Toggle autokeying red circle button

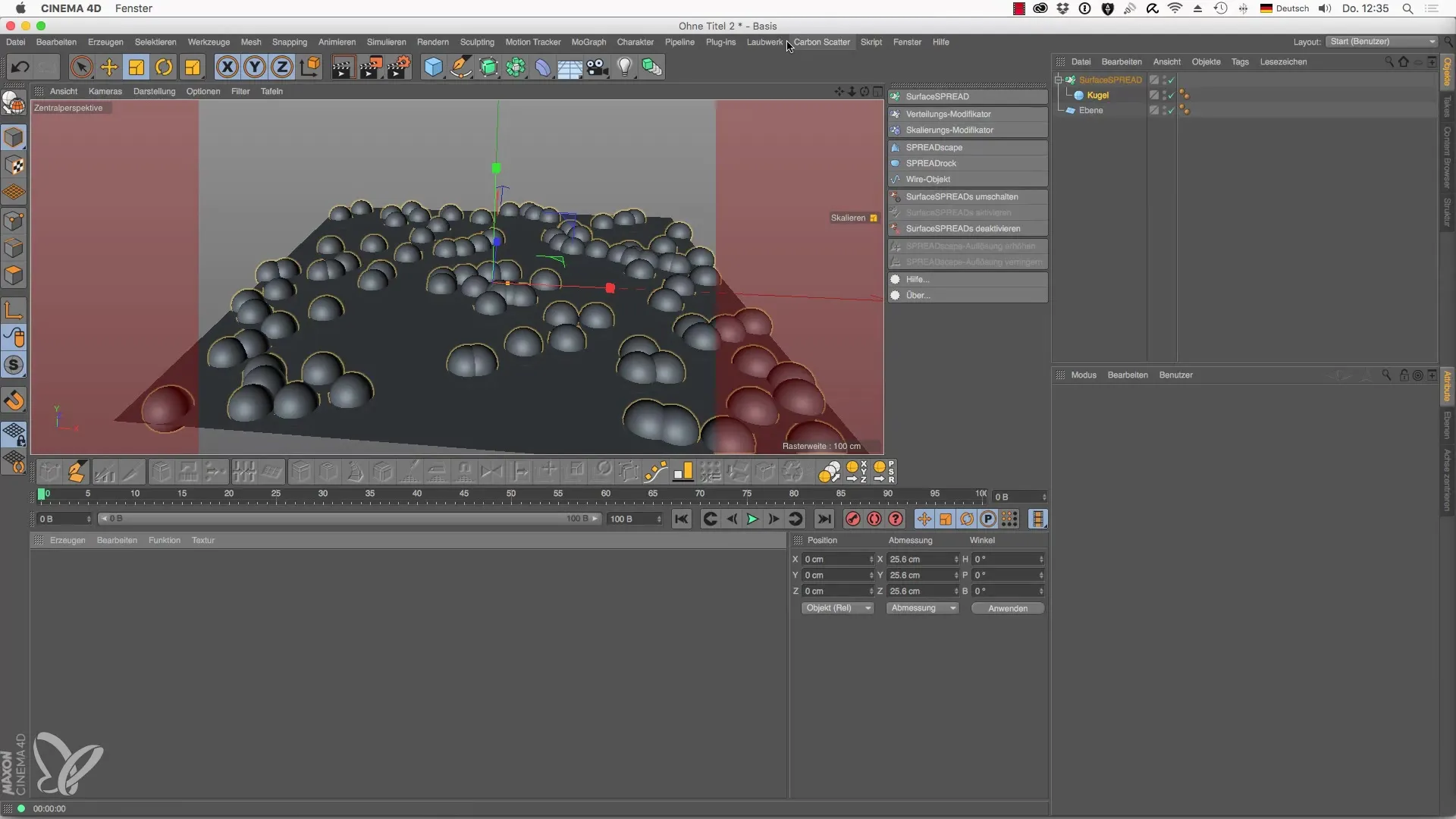(x=874, y=519)
